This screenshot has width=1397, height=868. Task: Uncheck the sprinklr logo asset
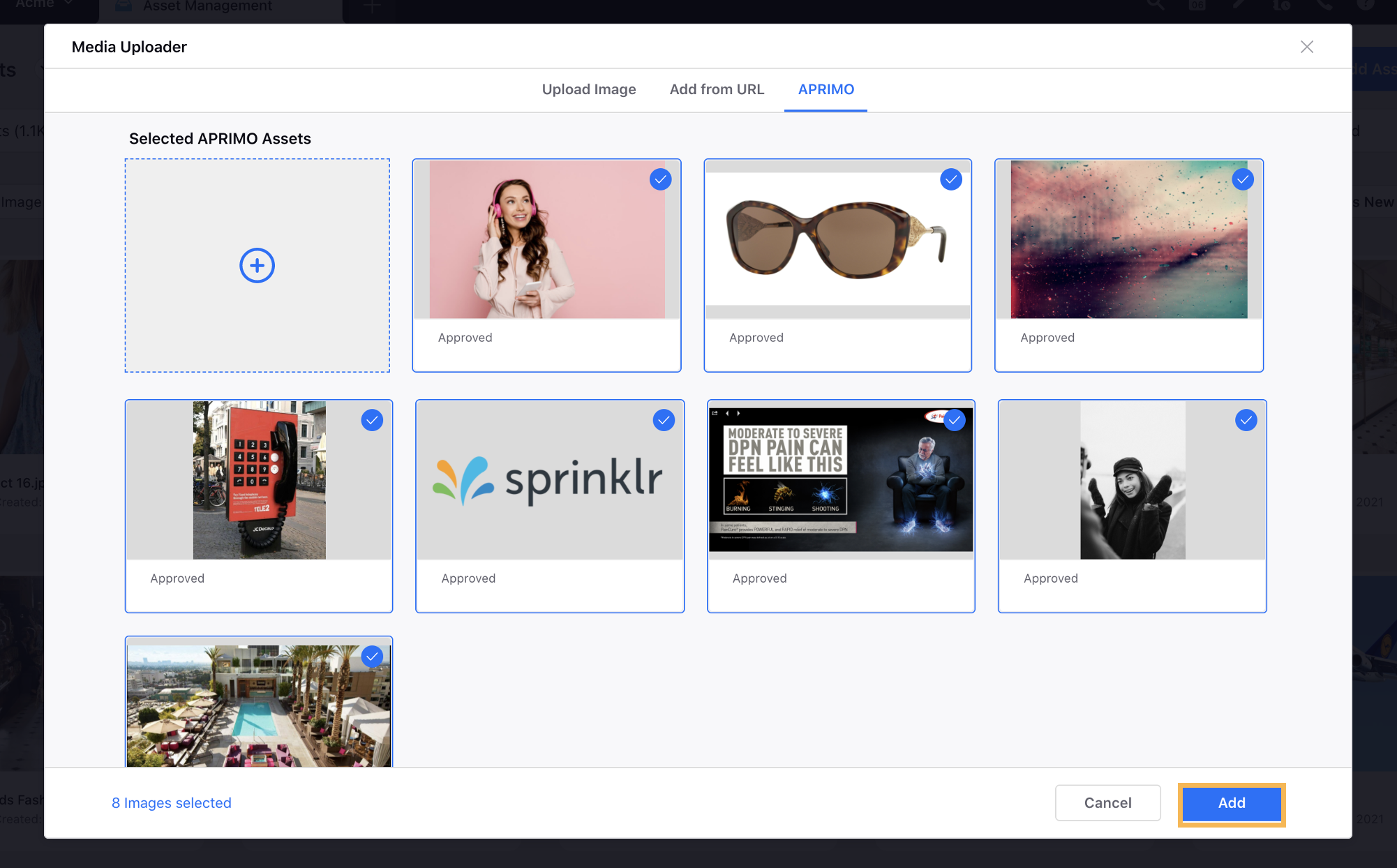[664, 420]
